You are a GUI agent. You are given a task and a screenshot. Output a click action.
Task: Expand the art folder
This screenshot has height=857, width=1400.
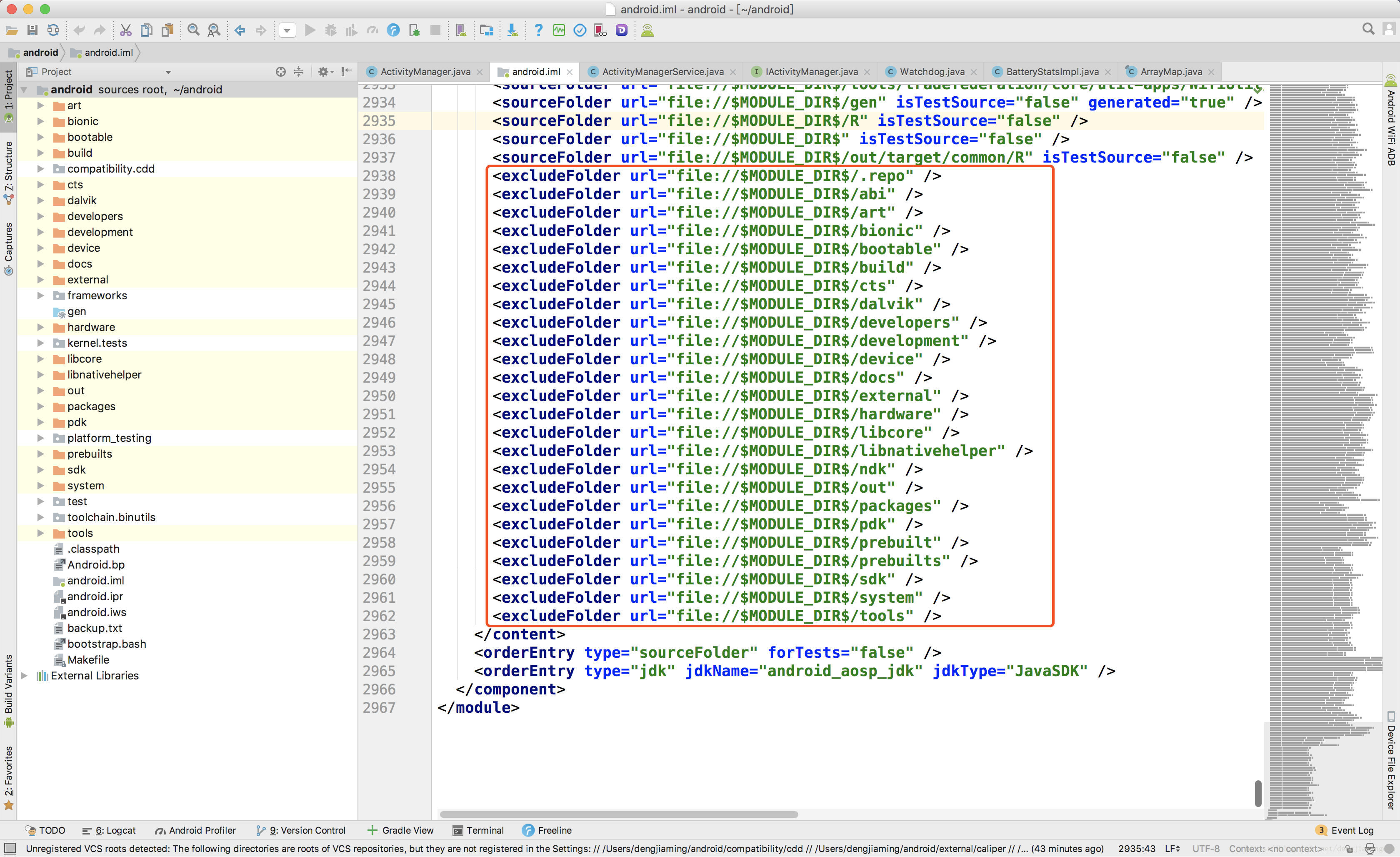pyautogui.click(x=40, y=105)
